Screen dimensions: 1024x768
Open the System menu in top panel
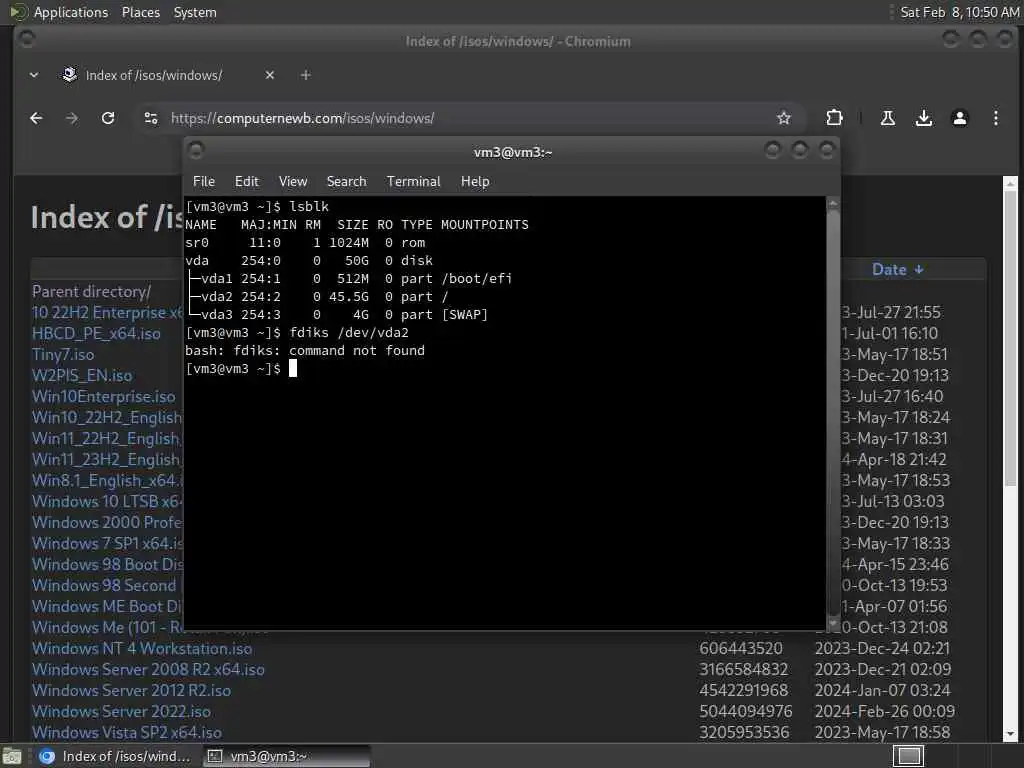point(195,12)
